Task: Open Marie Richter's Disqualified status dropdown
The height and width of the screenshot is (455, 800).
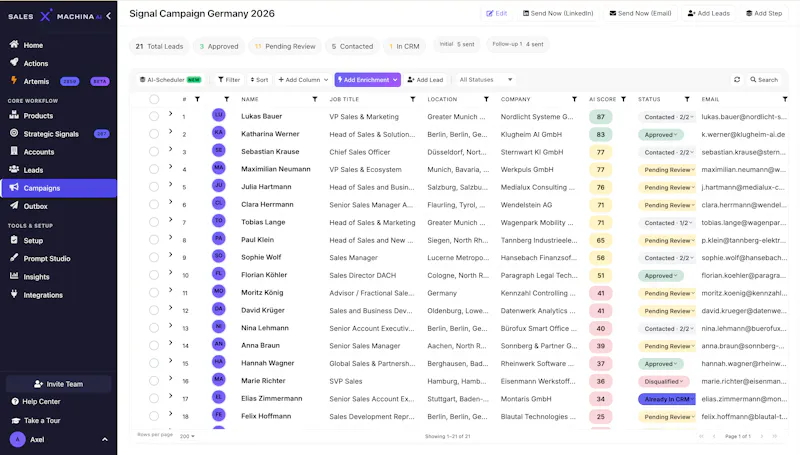Action: [x=663, y=381]
